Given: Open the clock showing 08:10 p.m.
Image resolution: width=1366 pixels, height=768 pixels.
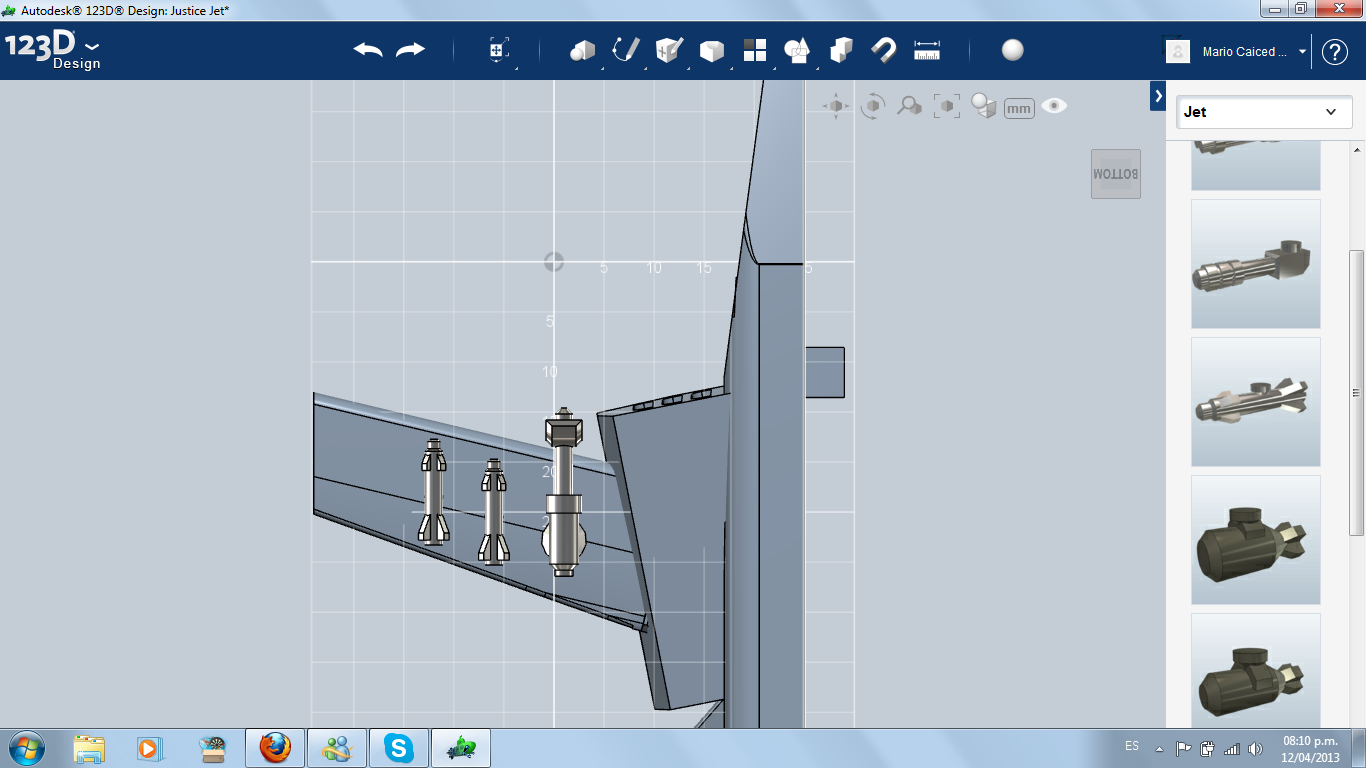Looking at the screenshot, I should [x=1309, y=748].
